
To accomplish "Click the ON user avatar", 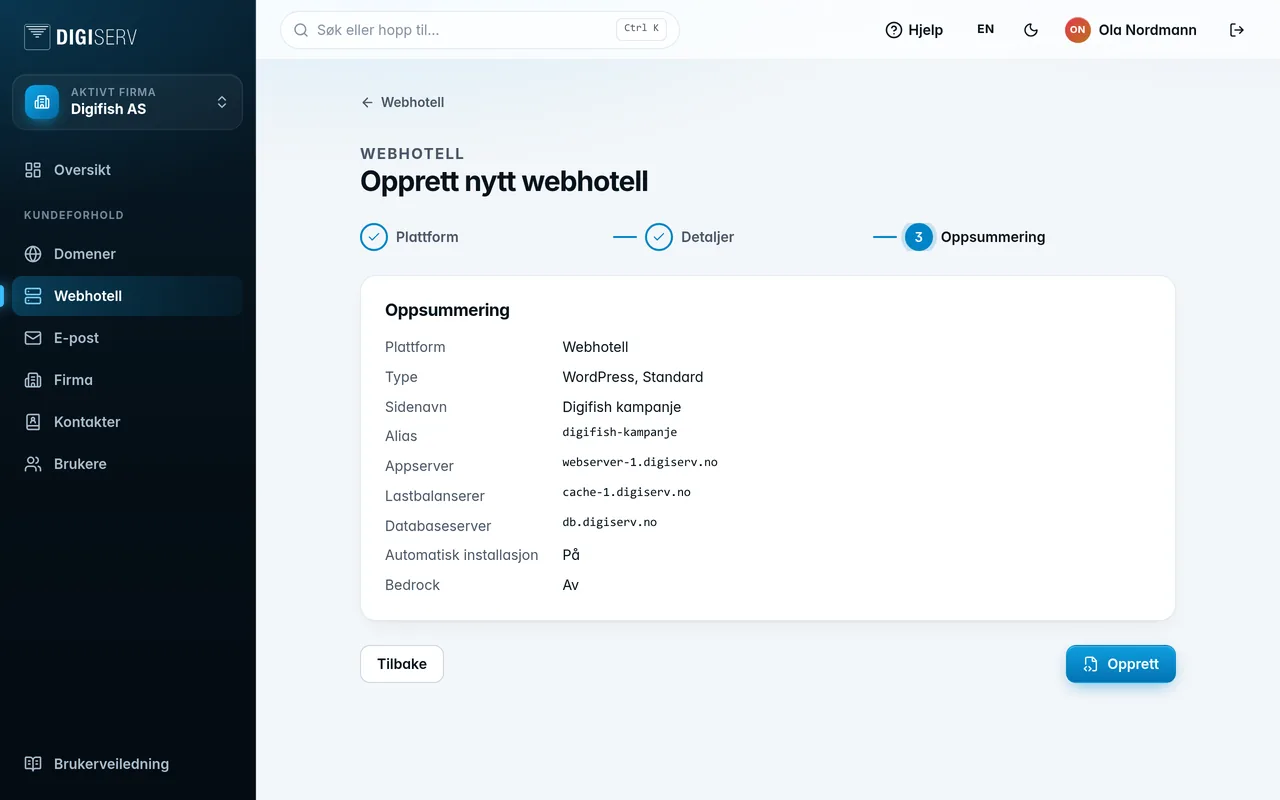I will pos(1077,30).
